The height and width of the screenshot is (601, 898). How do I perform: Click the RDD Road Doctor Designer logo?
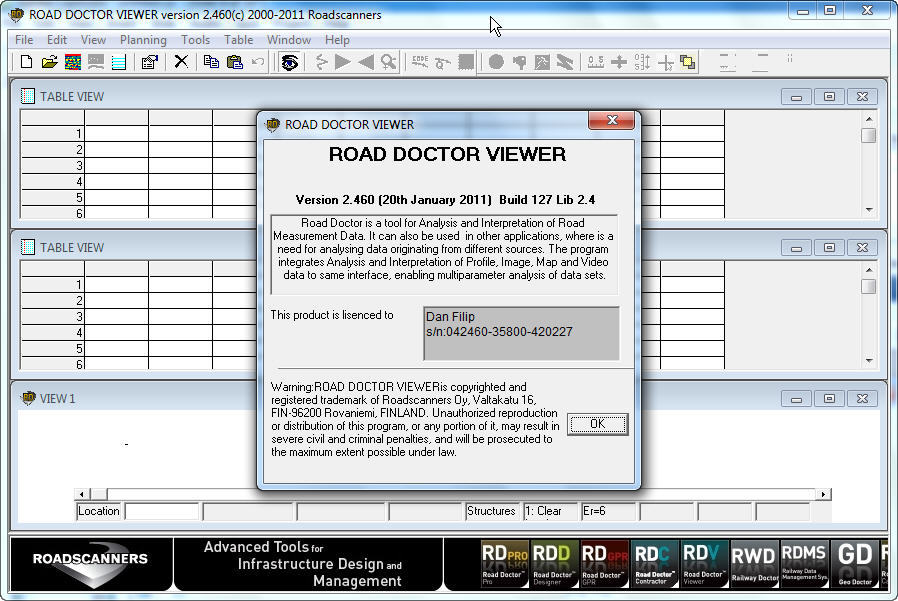[x=553, y=564]
